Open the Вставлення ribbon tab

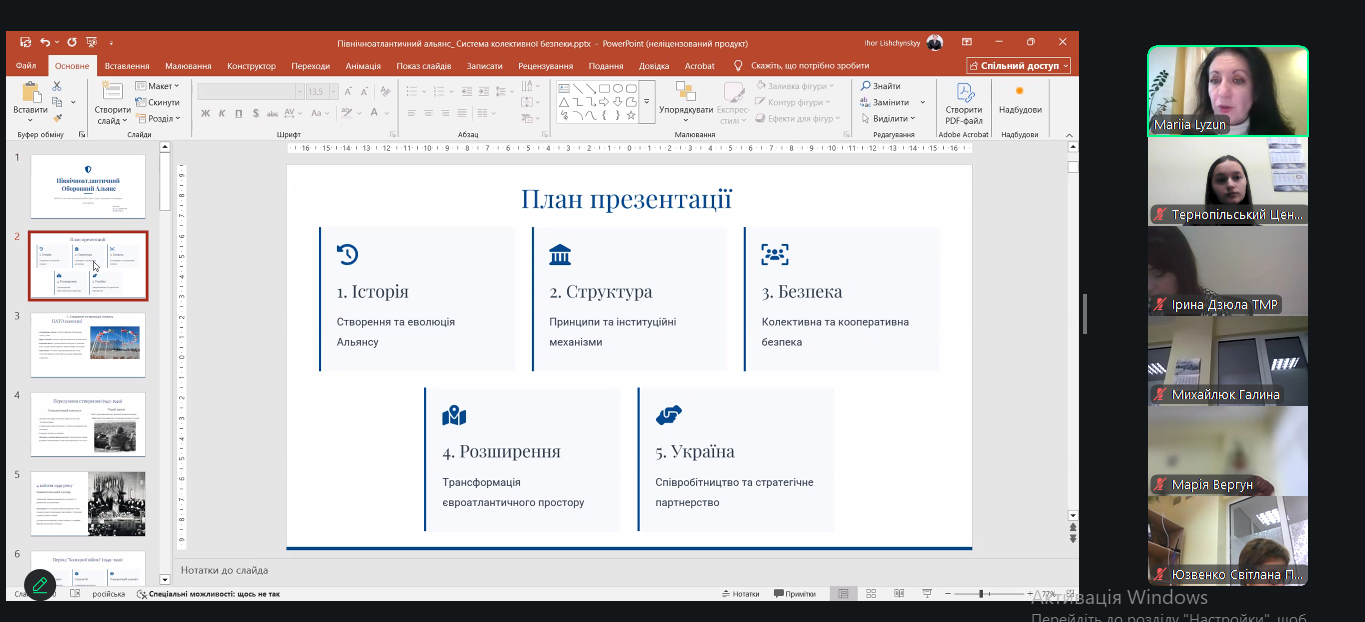coord(127,66)
